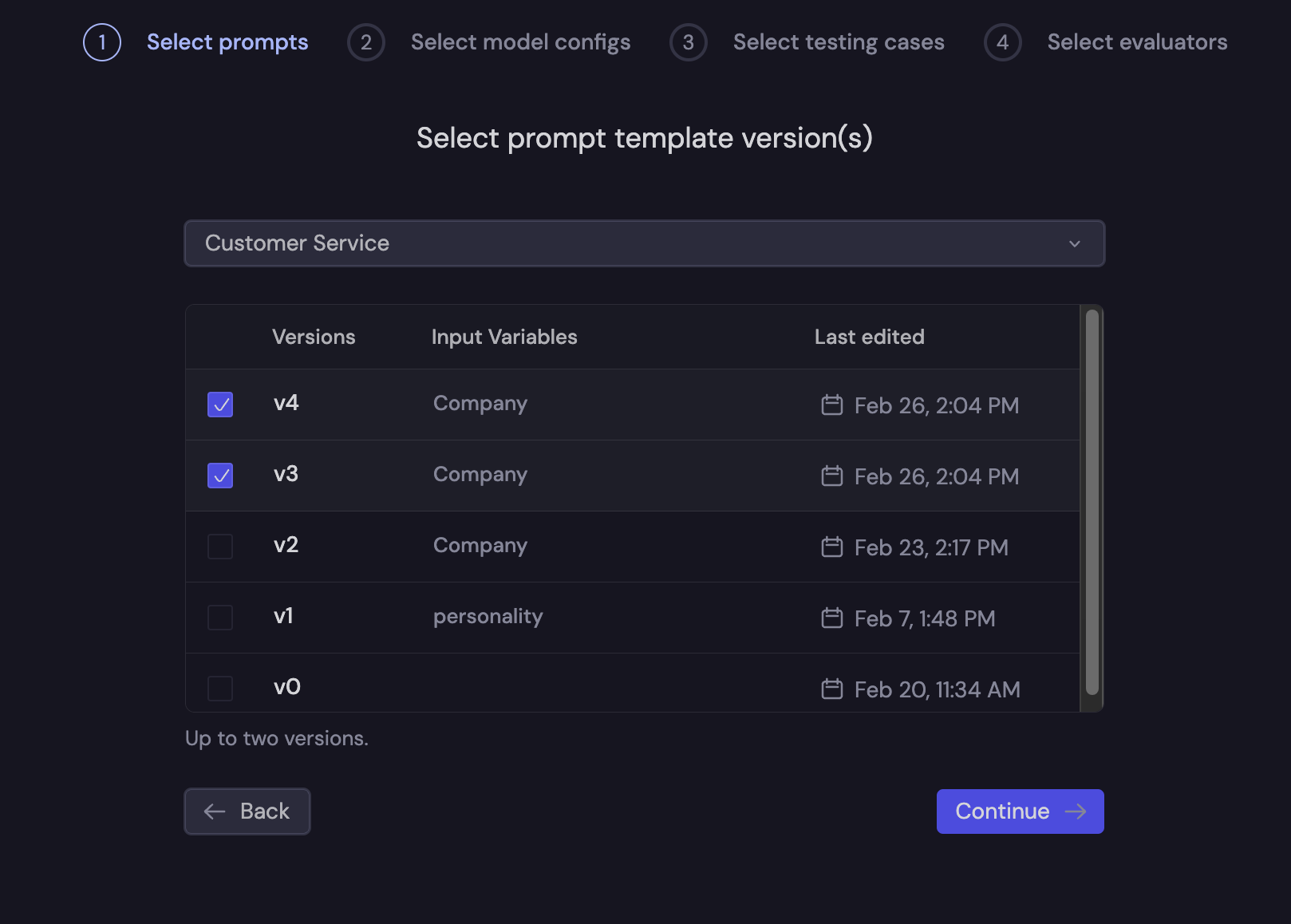The width and height of the screenshot is (1291, 924).
Task: Click personality variable in v1 row
Action: coord(488,617)
